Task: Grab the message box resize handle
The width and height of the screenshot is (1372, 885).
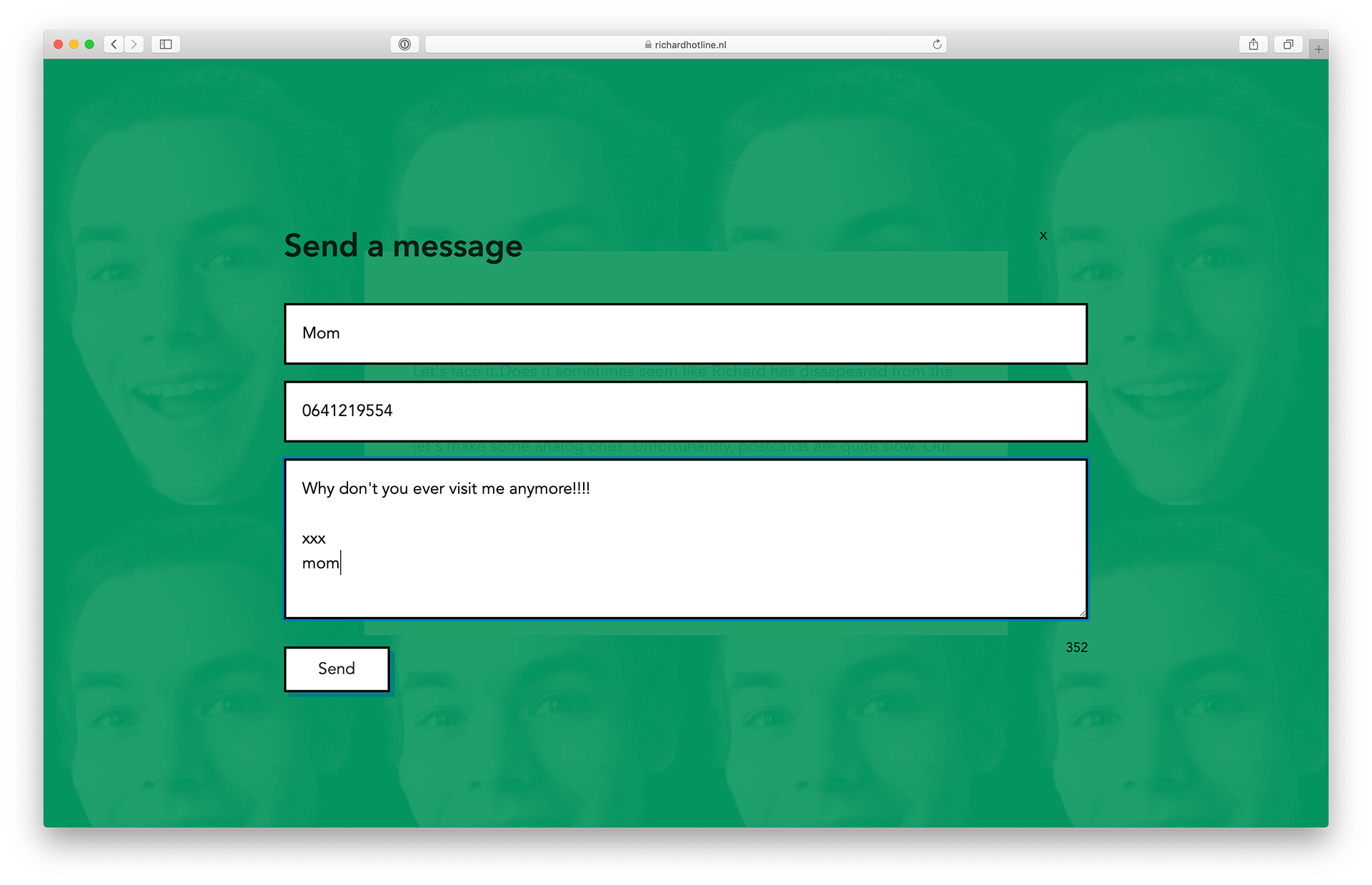Action: [1082, 613]
